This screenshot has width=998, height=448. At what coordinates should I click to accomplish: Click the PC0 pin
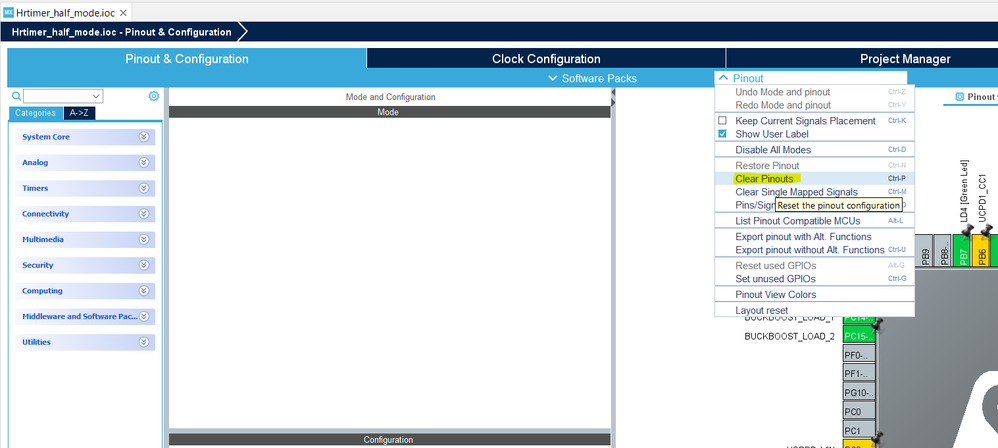859,412
